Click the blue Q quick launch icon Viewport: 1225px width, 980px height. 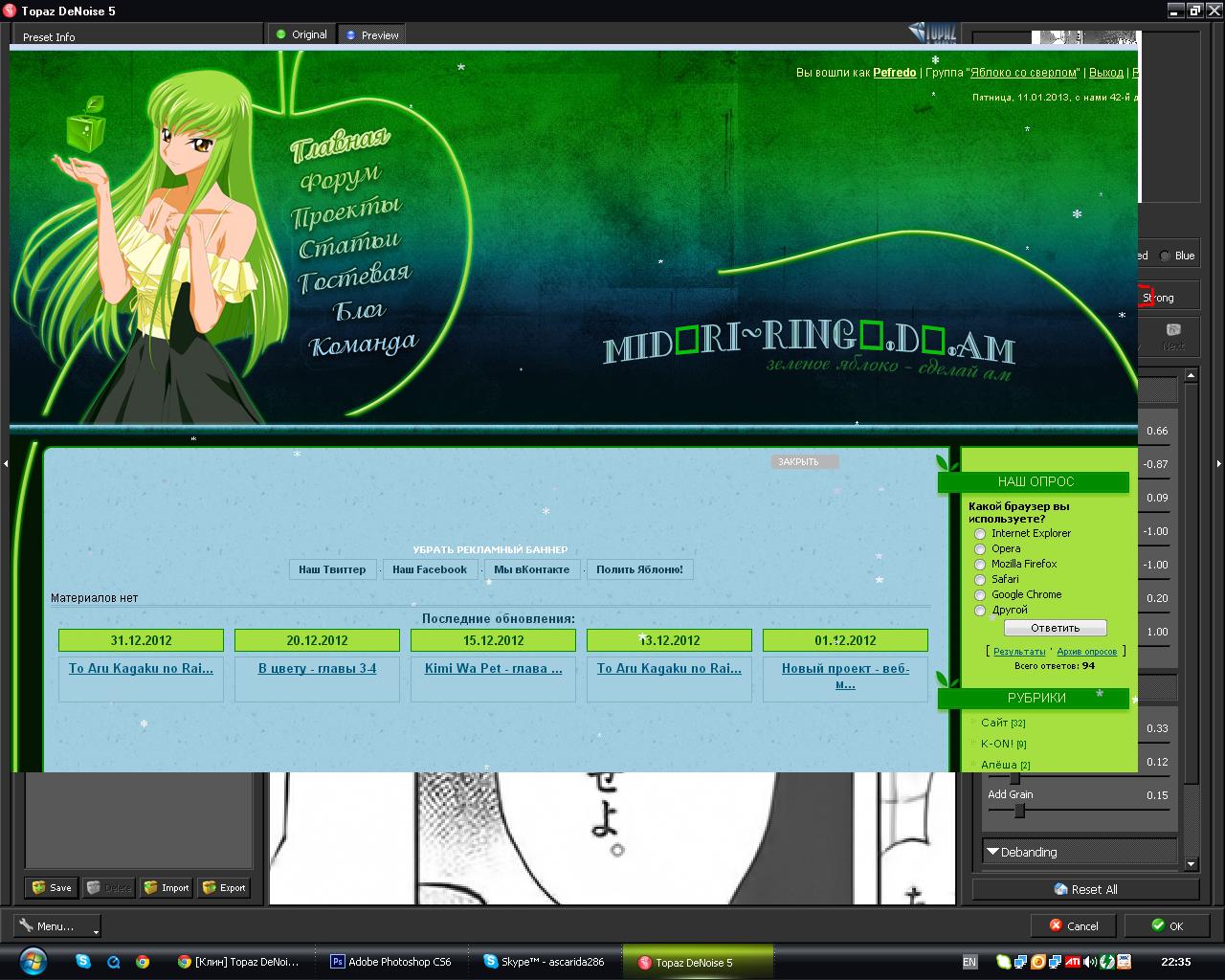coord(113,962)
